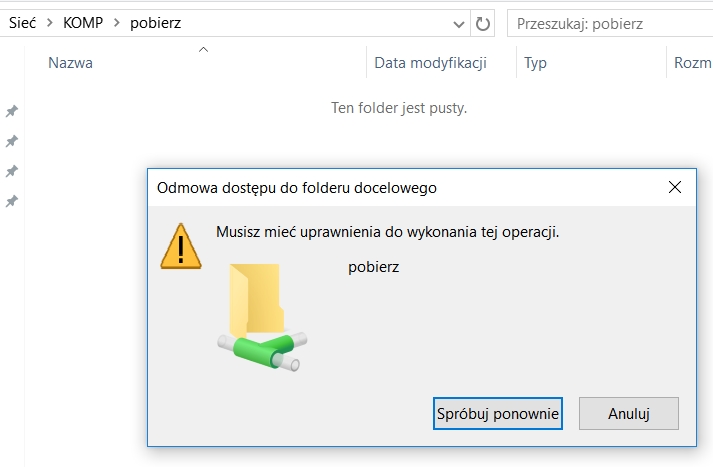Expand the chevron after KOMP breadcrumb
Image resolution: width=713 pixels, height=467 pixels.
coord(117,23)
